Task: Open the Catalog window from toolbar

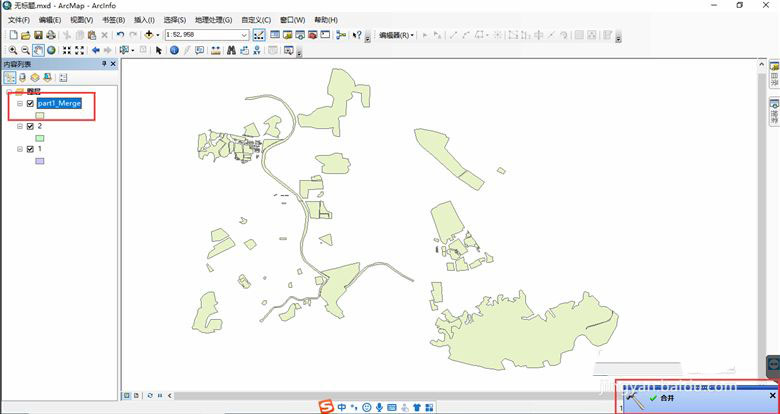Action: (288, 35)
